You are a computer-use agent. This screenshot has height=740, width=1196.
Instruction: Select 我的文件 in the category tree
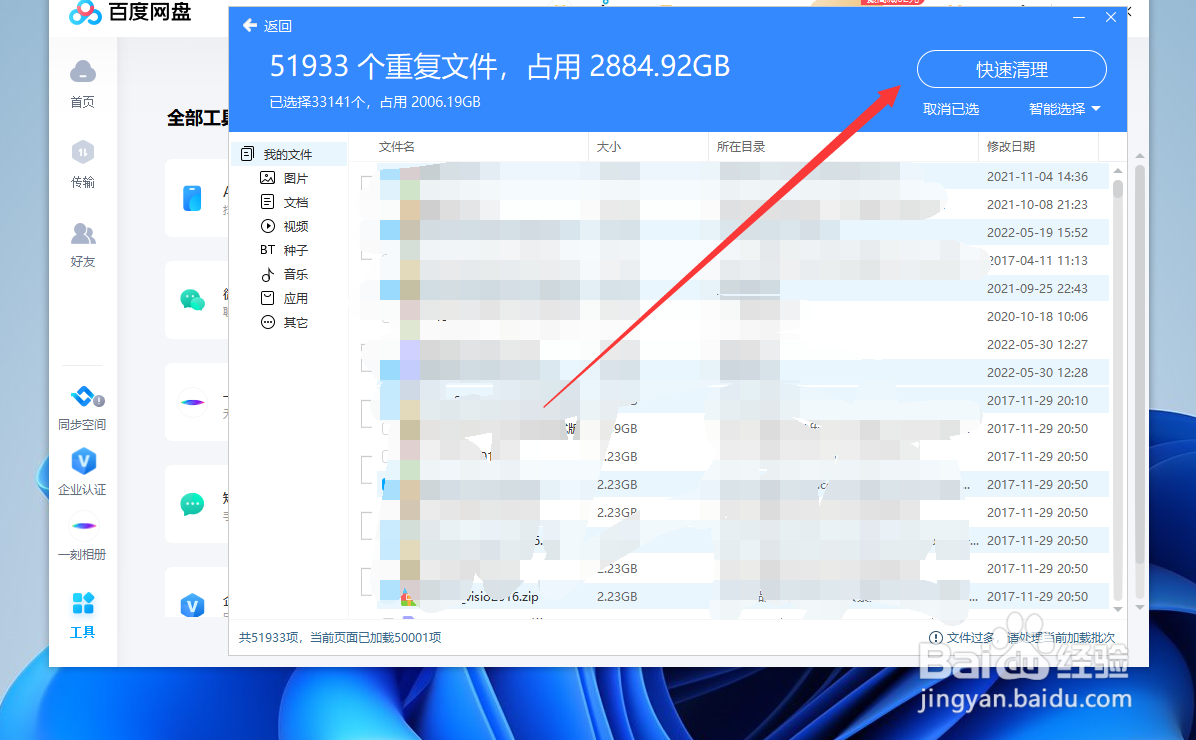coord(289,154)
